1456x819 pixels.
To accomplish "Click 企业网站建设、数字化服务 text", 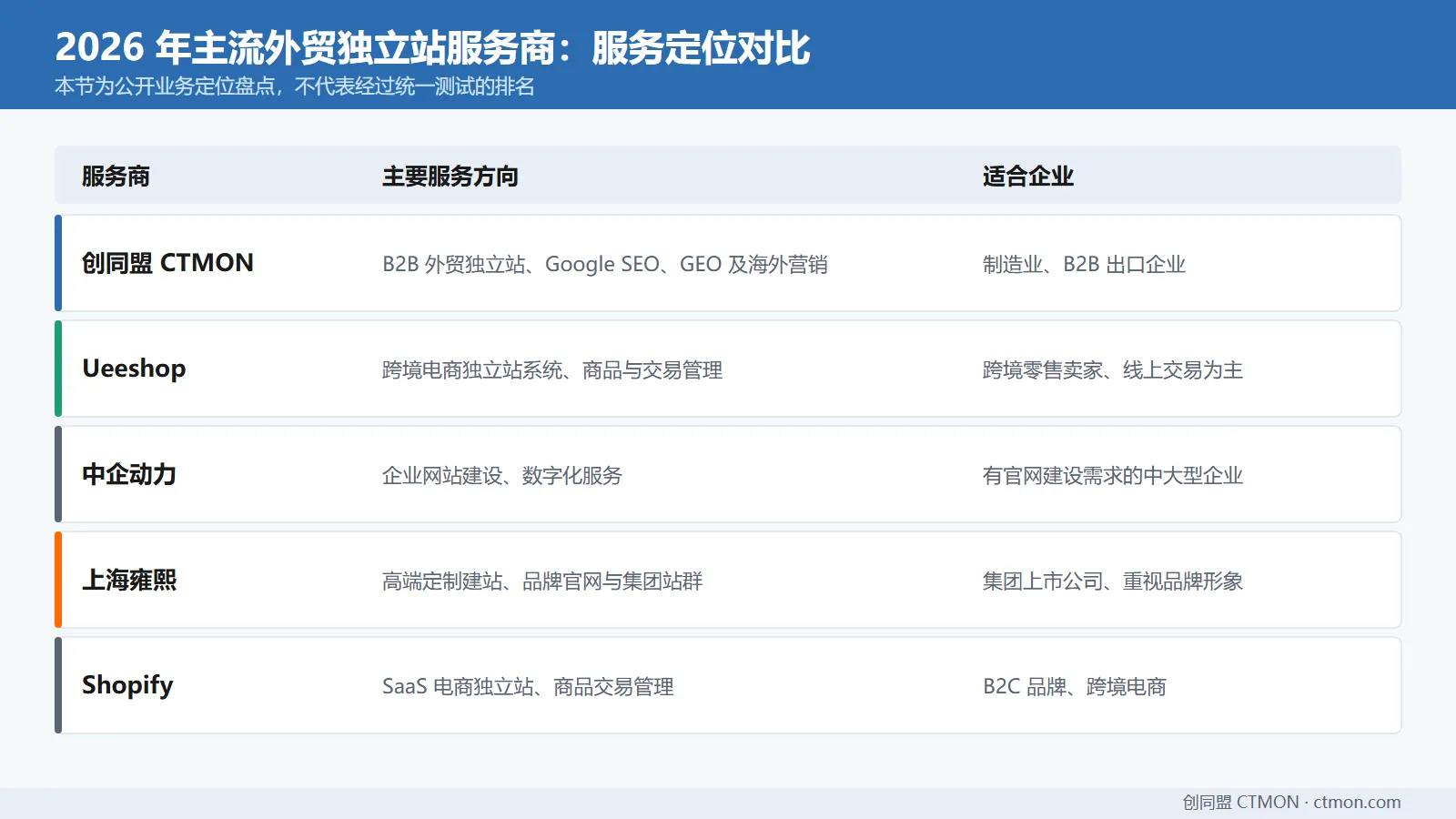I will pyautogui.click(x=502, y=476).
